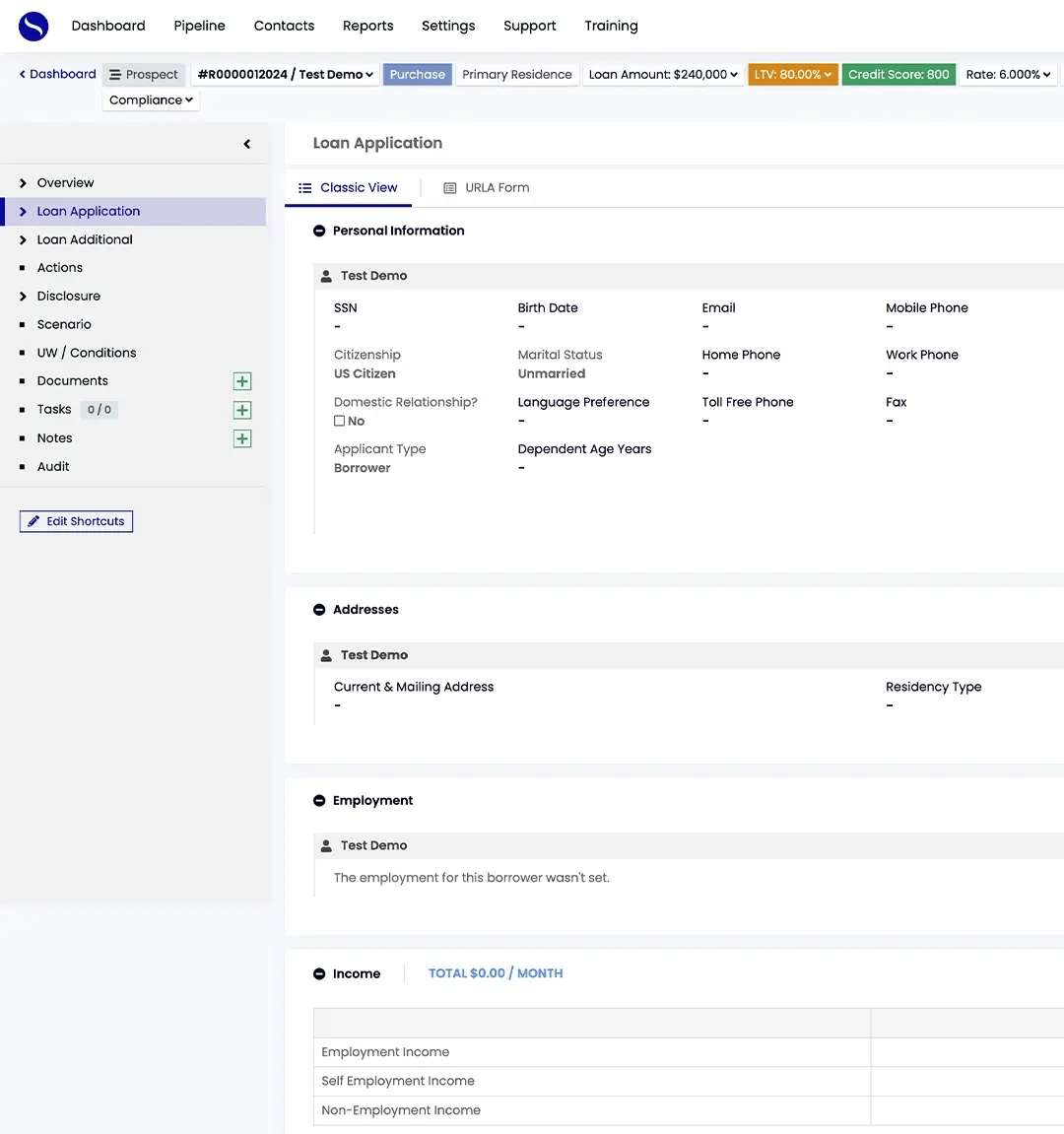Image resolution: width=1064 pixels, height=1134 pixels.
Task: Open Notes in the sidebar
Action: tap(55, 438)
